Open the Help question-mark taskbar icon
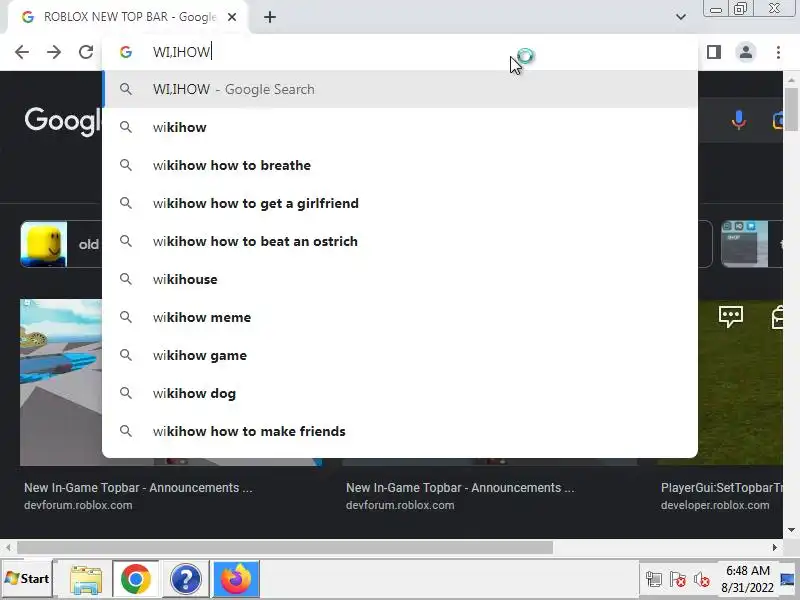The image size is (800, 600). [186, 579]
